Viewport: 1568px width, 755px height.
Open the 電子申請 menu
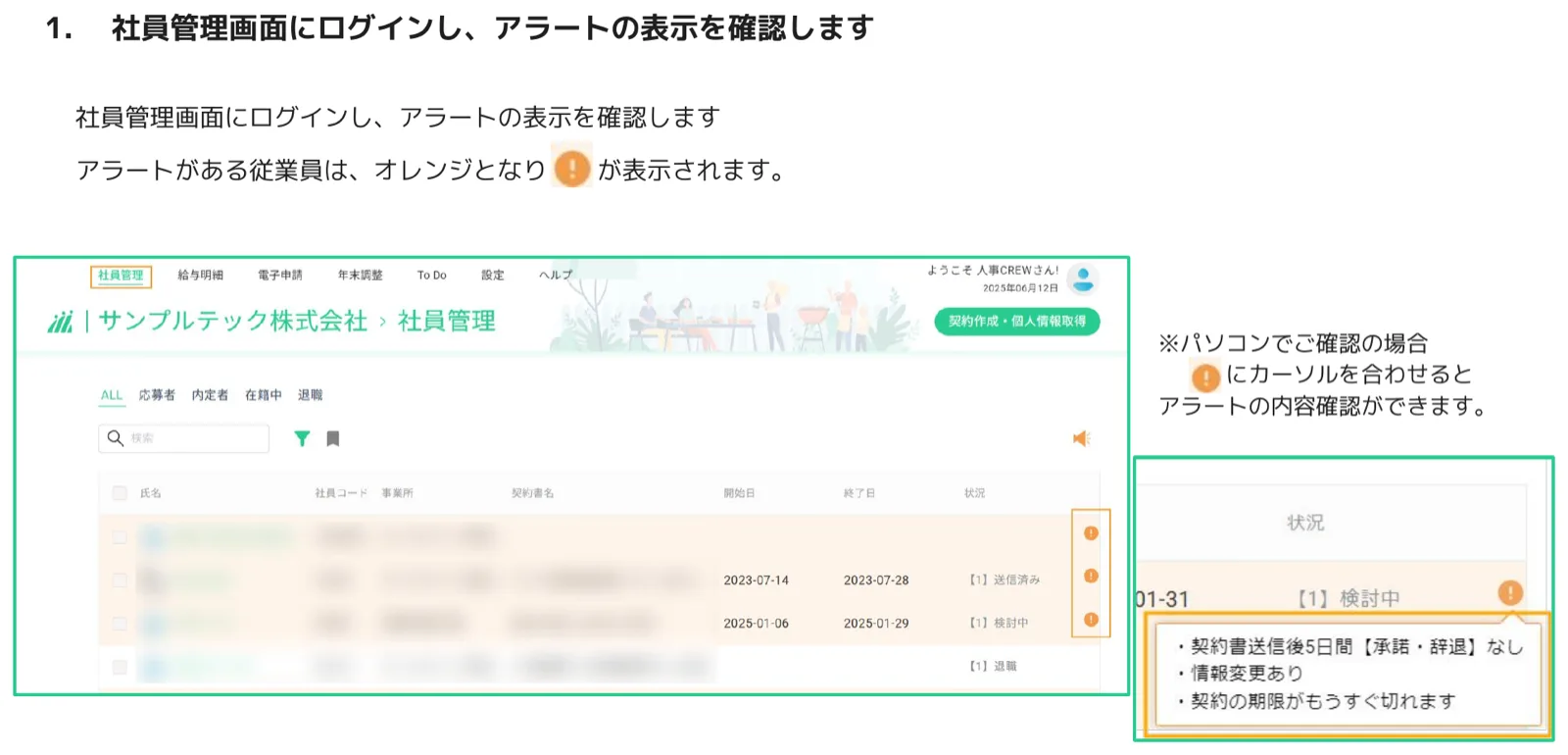click(x=279, y=276)
